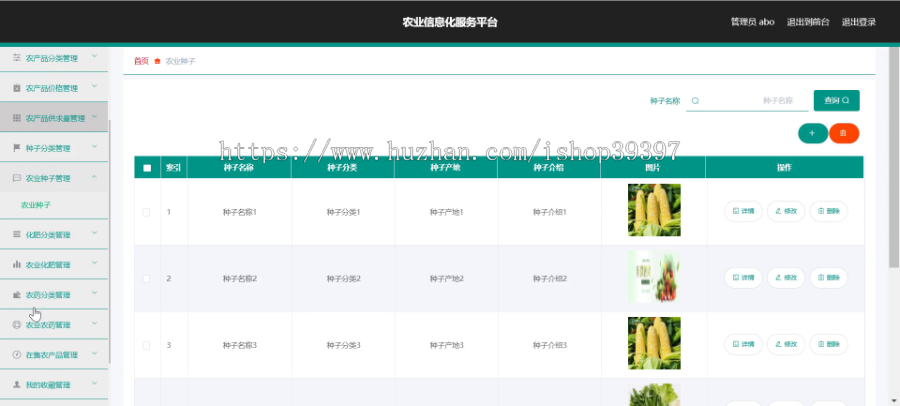This screenshot has width=900, height=406.
Task: Check the checkbox for row 3
Action: 146,345
